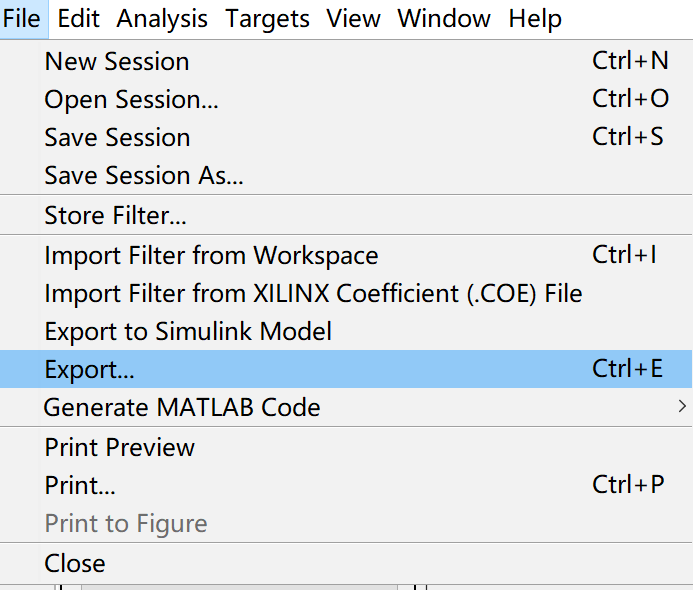The width and height of the screenshot is (693, 590).
Task: Open the File menu
Action: pyautogui.click(x=21, y=19)
